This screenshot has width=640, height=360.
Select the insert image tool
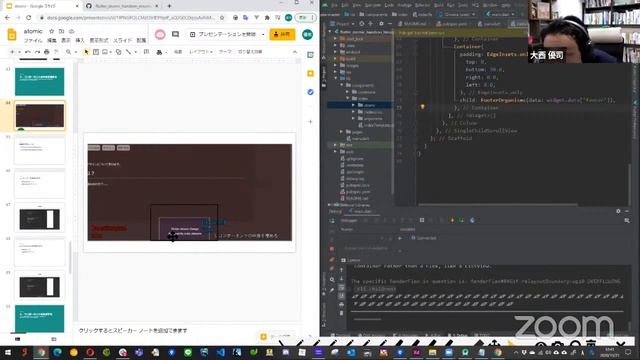point(105,52)
